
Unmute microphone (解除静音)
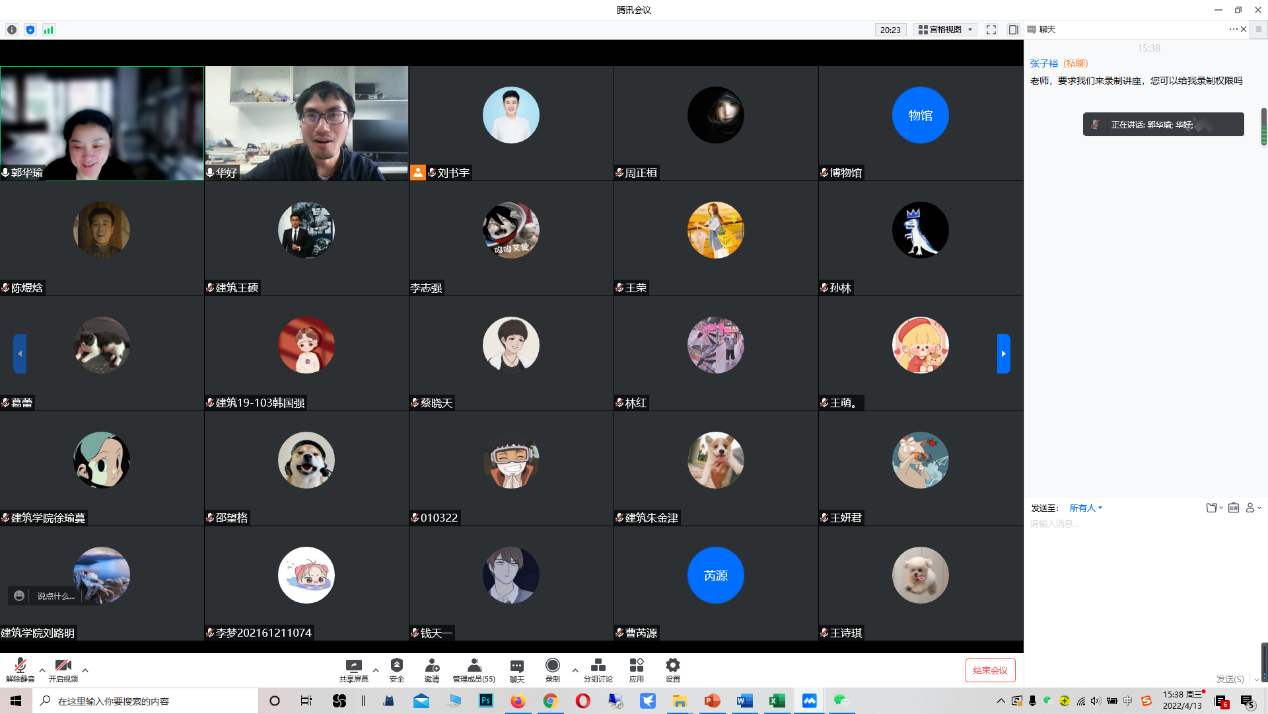pyautogui.click(x=20, y=669)
